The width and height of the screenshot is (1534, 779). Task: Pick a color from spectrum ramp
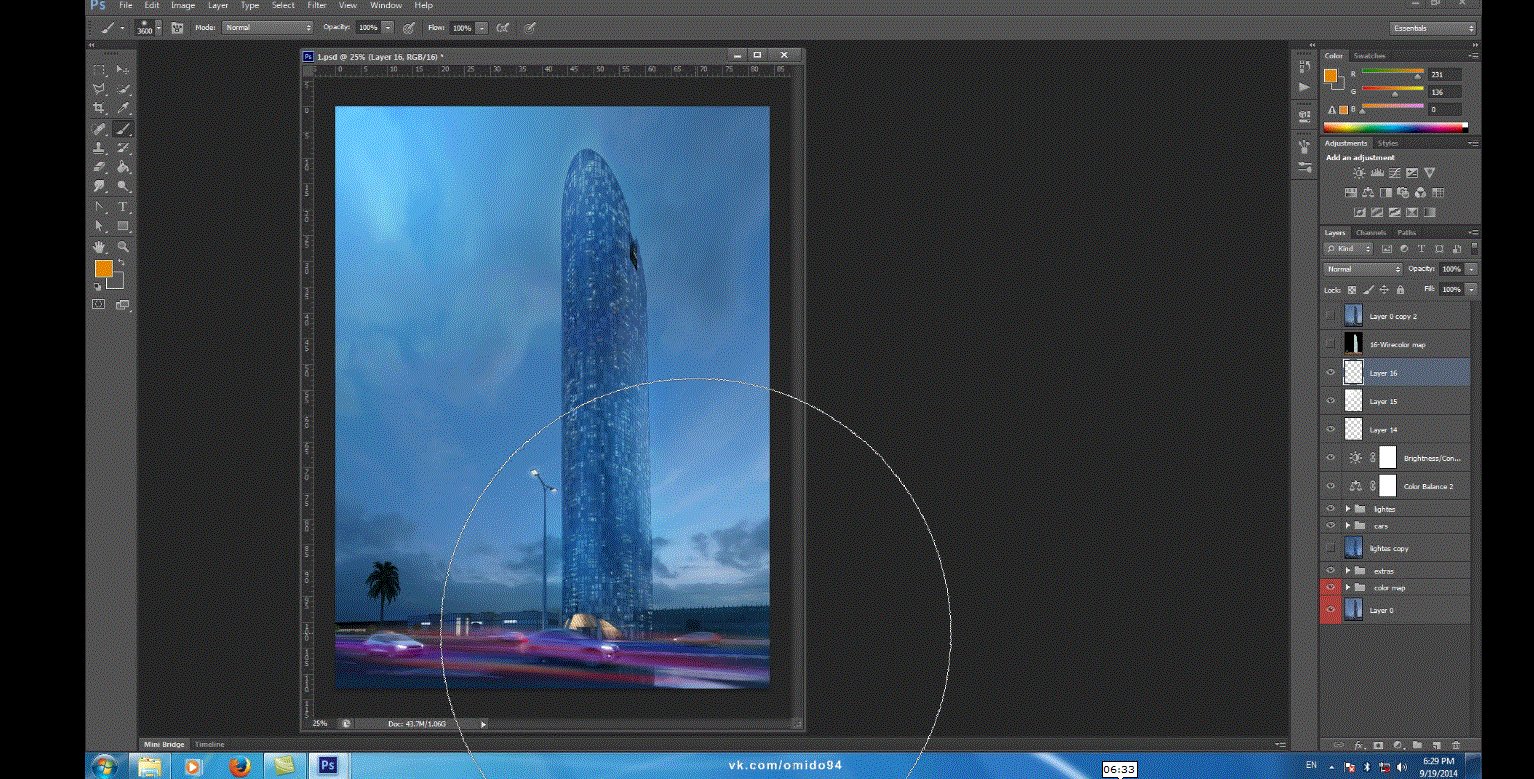[1395, 127]
